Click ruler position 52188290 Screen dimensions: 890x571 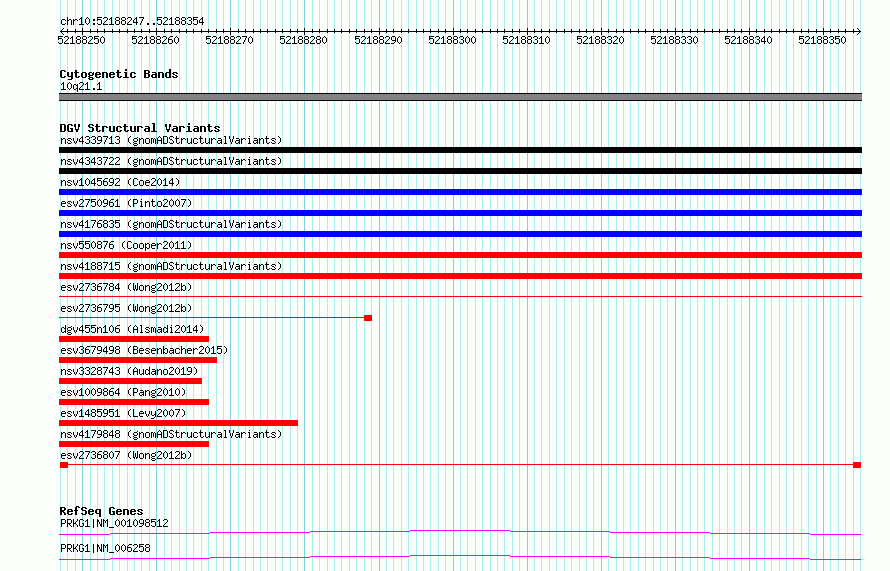coord(378,40)
